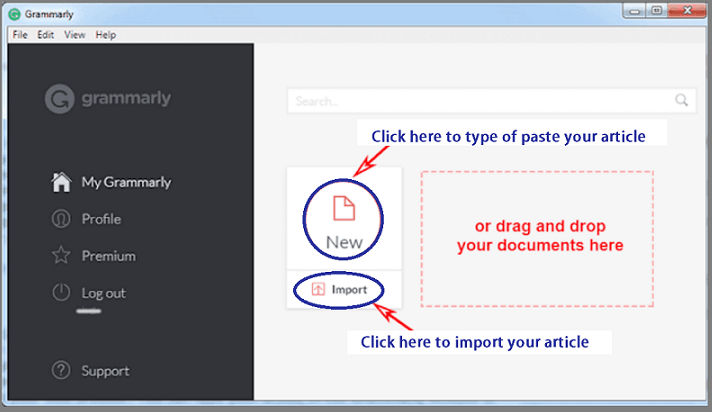Click the Grammarly logo in sidebar
Image resolution: width=712 pixels, height=412 pixels.
(x=108, y=99)
